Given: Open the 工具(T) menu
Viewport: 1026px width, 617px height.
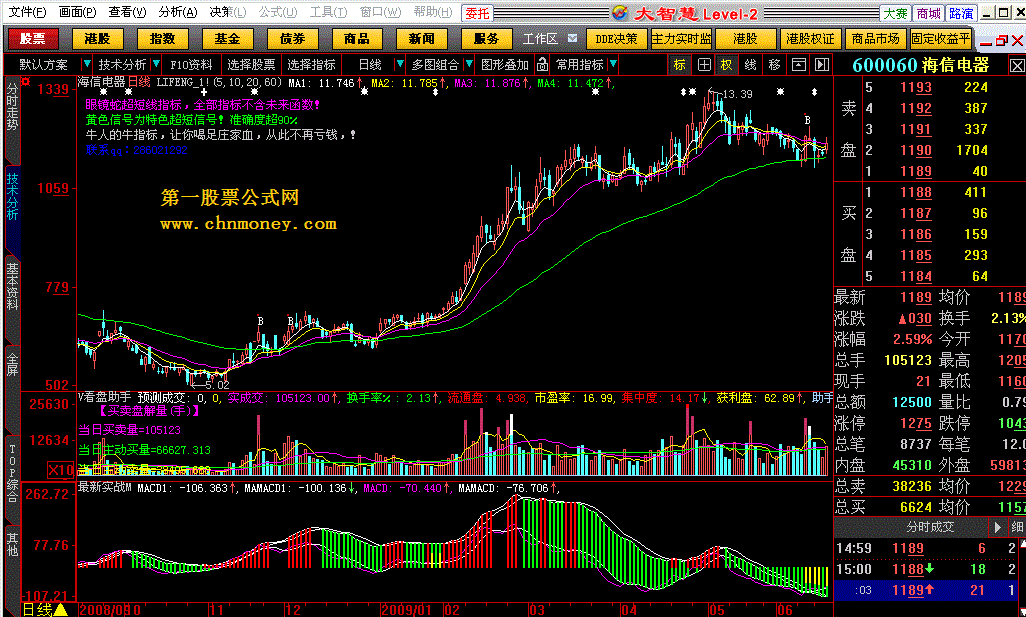Looking at the screenshot, I should click(328, 12).
